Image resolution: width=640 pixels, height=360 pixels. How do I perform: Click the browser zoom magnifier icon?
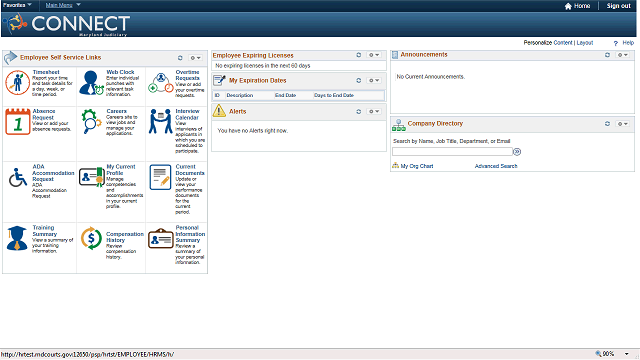tap(598, 354)
